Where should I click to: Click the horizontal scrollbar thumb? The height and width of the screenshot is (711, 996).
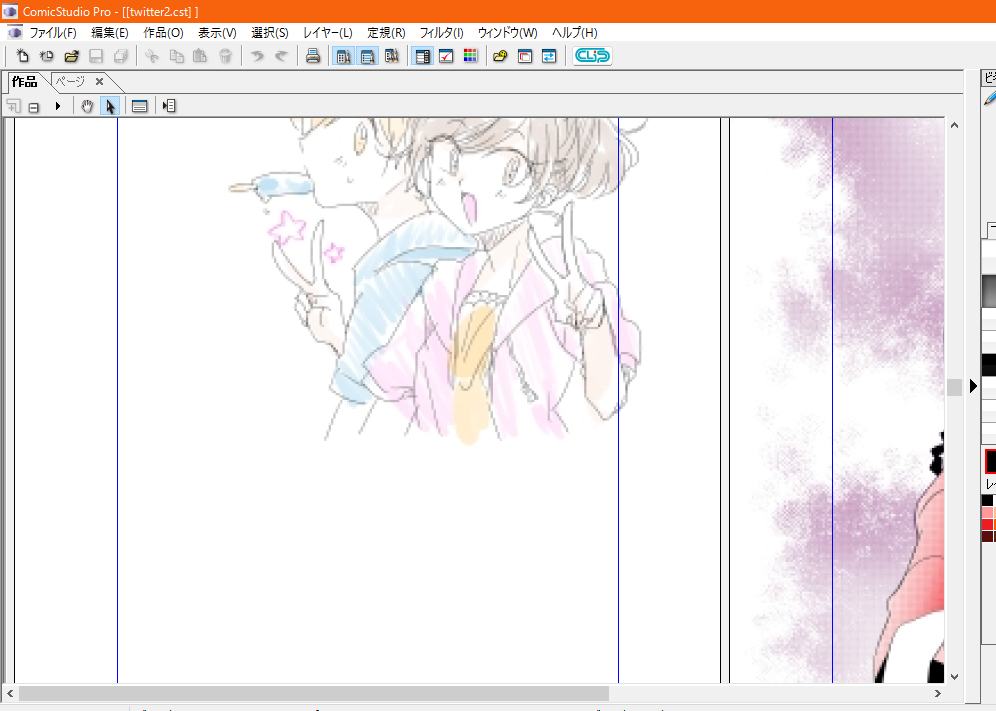coord(314,693)
